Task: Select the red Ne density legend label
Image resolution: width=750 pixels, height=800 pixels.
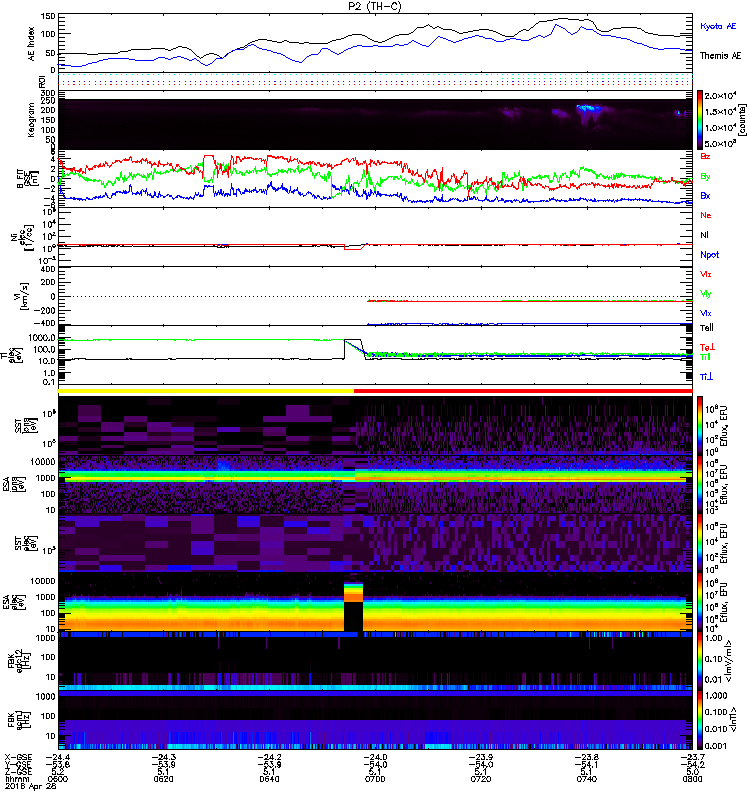Action: 706,215
